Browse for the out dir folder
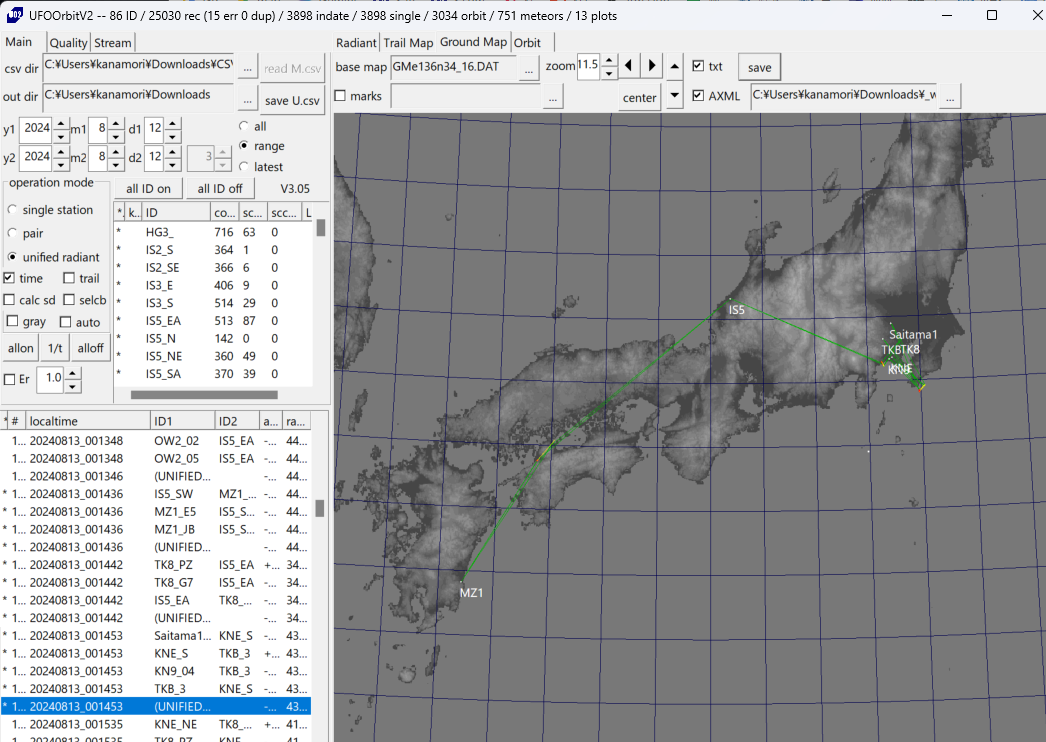This screenshot has width=1046, height=742. tap(248, 97)
